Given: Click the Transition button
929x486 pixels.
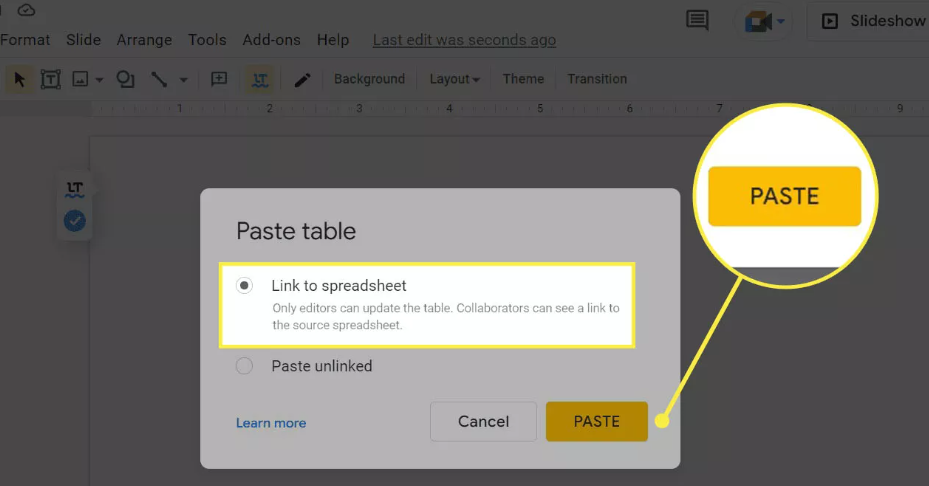Looking at the screenshot, I should coord(597,79).
